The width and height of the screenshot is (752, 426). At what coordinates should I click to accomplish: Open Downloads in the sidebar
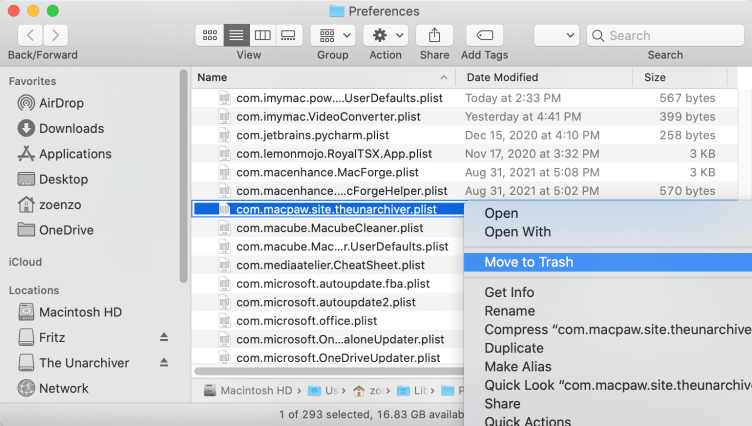(x=60, y=128)
